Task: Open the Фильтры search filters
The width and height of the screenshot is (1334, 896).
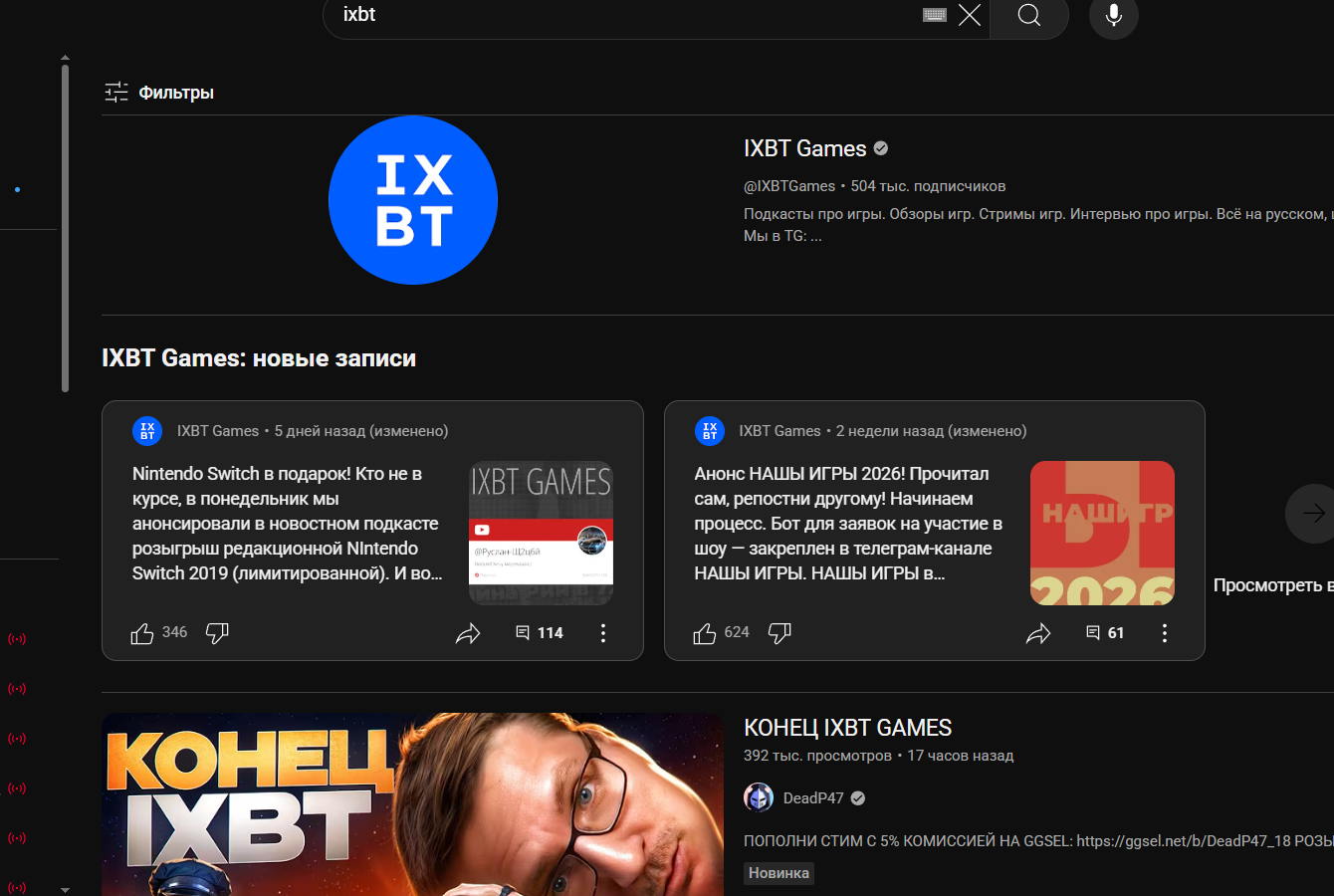Action: [x=159, y=93]
